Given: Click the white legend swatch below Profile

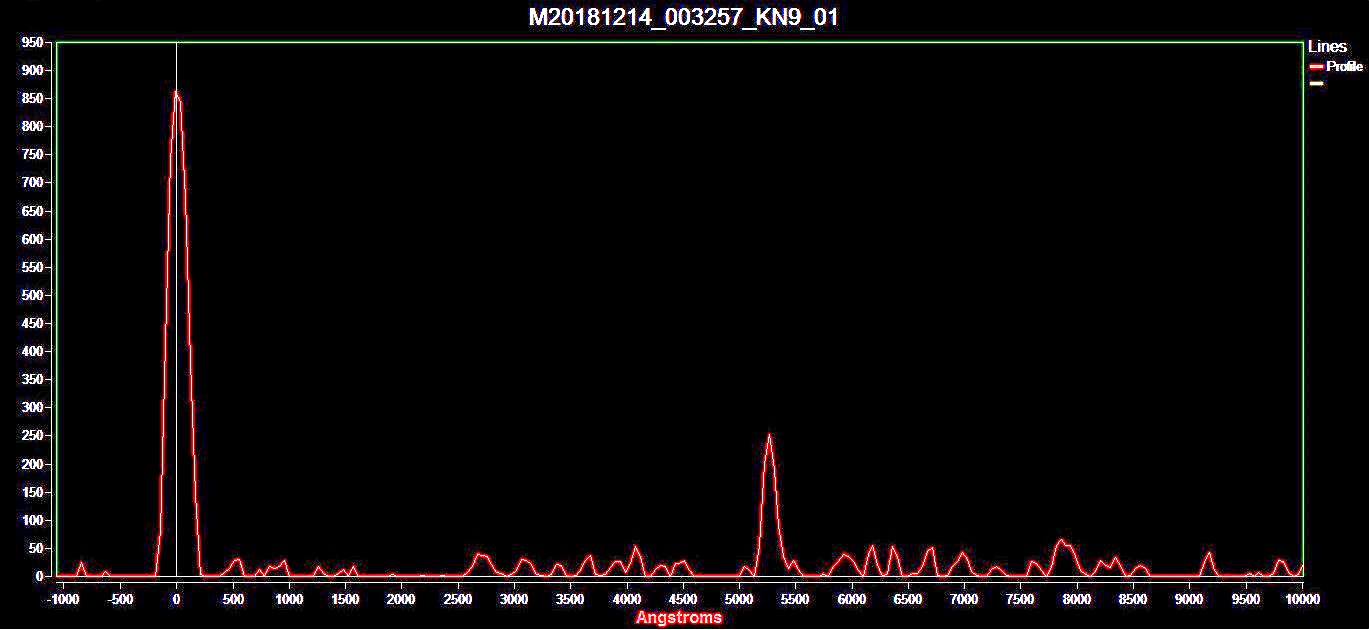Looking at the screenshot, I should pos(1316,84).
